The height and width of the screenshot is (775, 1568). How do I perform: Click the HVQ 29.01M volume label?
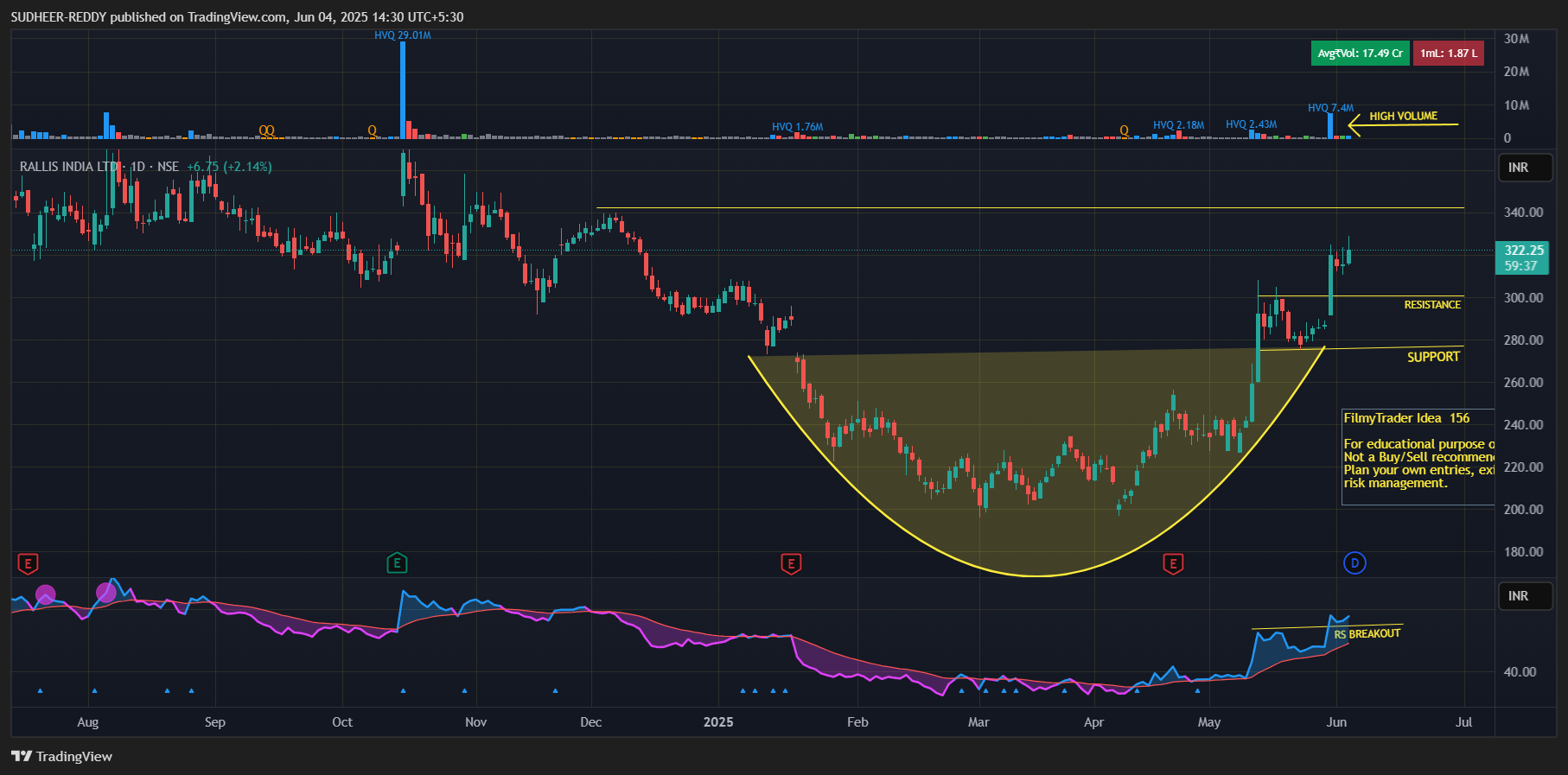point(402,35)
